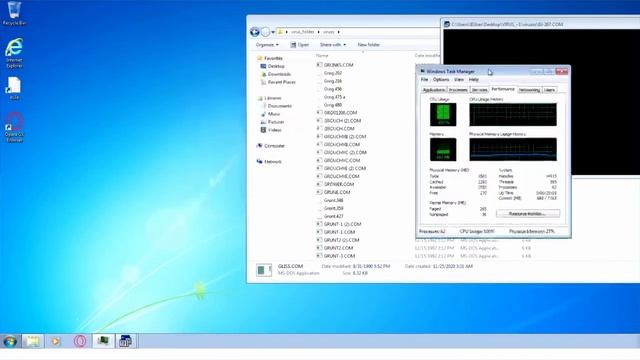640x360 pixels.
Task: Open the File menu in Task Manager
Action: (424, 80)
